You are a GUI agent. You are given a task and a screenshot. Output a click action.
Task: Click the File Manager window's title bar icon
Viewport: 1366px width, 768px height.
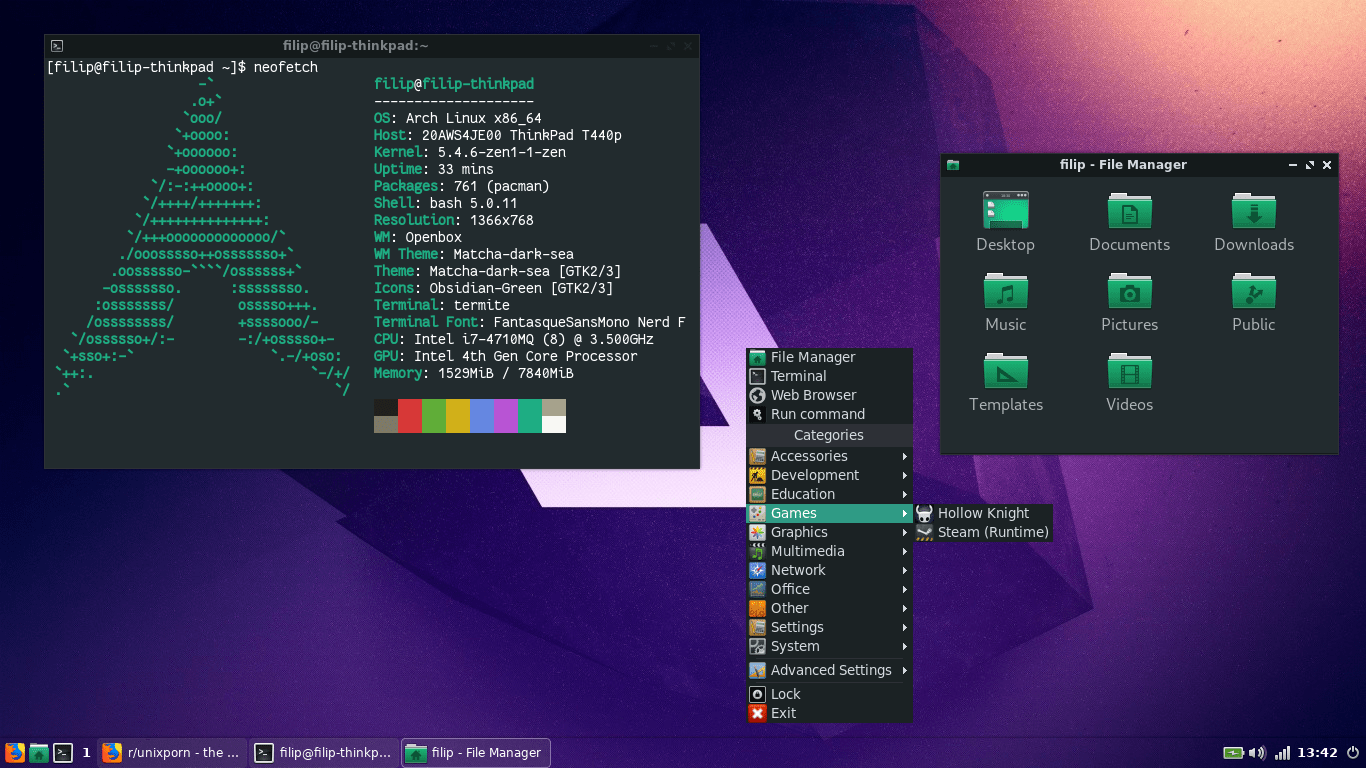pos(953,165)
